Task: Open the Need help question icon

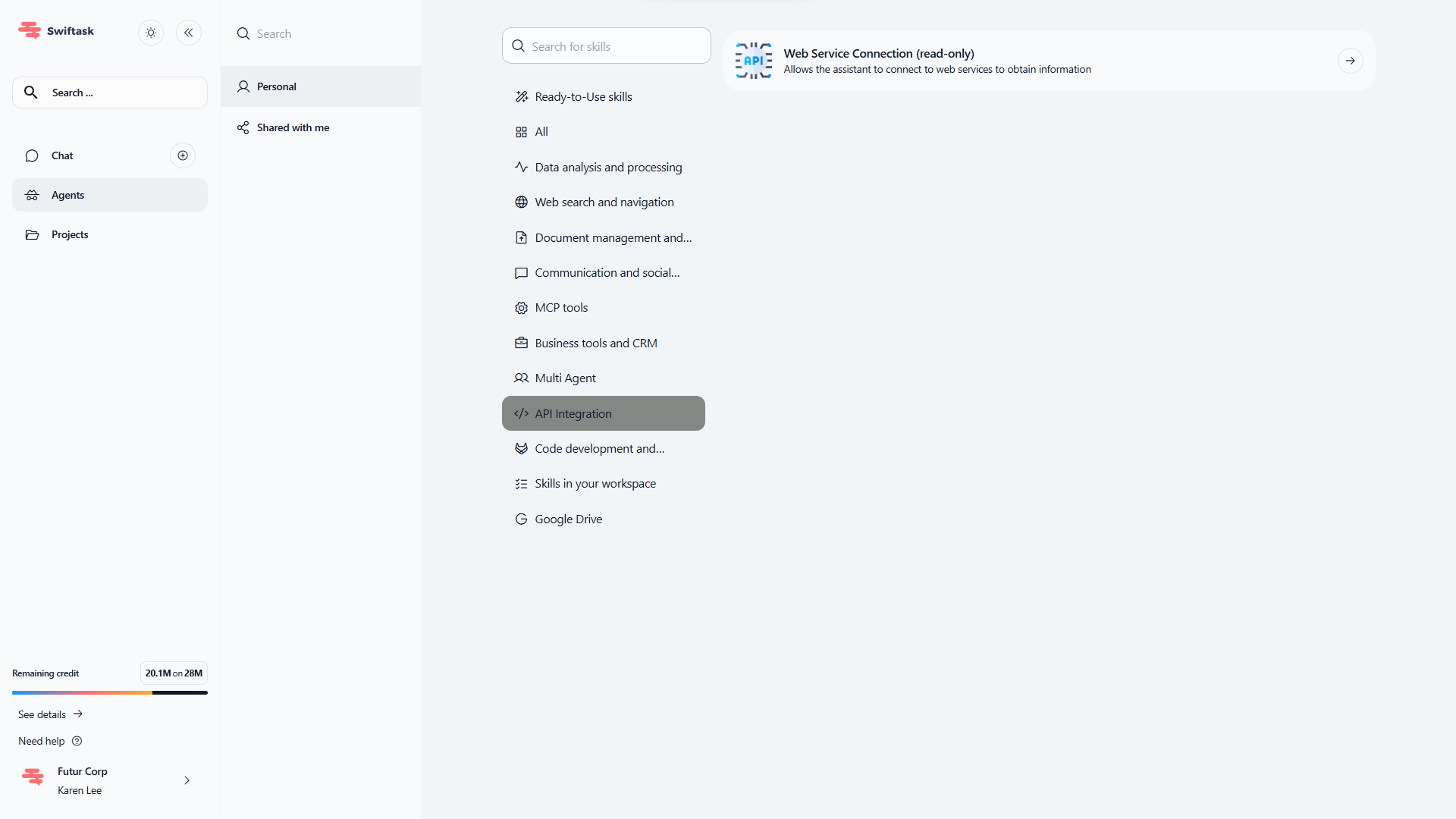Action: tap(77, 741)
